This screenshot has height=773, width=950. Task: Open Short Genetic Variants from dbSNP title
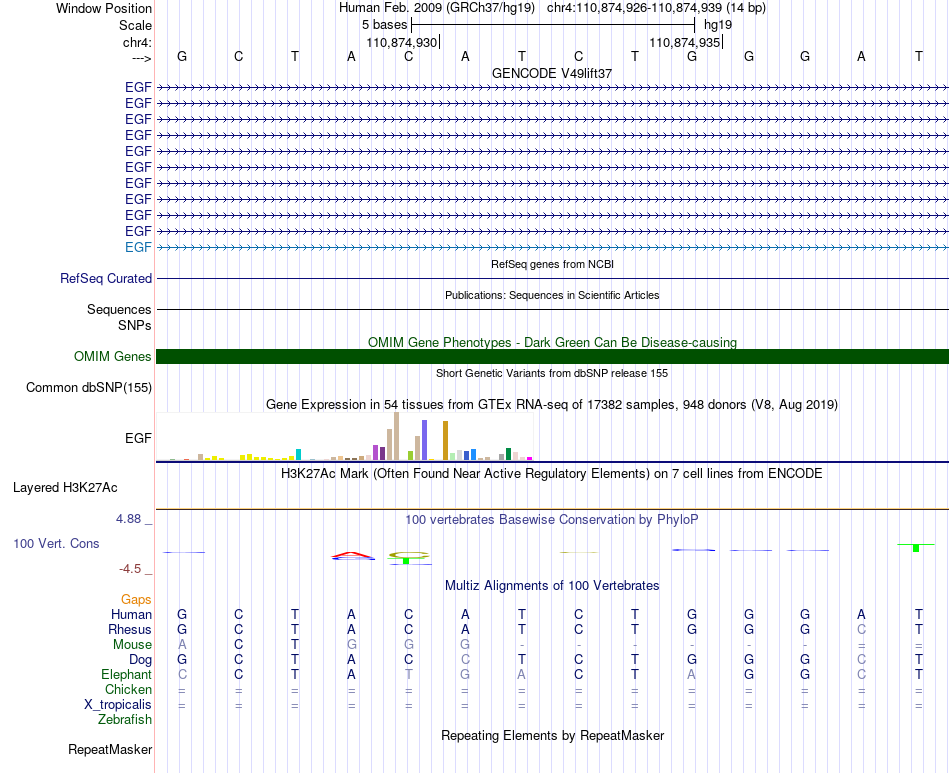pos(552,373)
